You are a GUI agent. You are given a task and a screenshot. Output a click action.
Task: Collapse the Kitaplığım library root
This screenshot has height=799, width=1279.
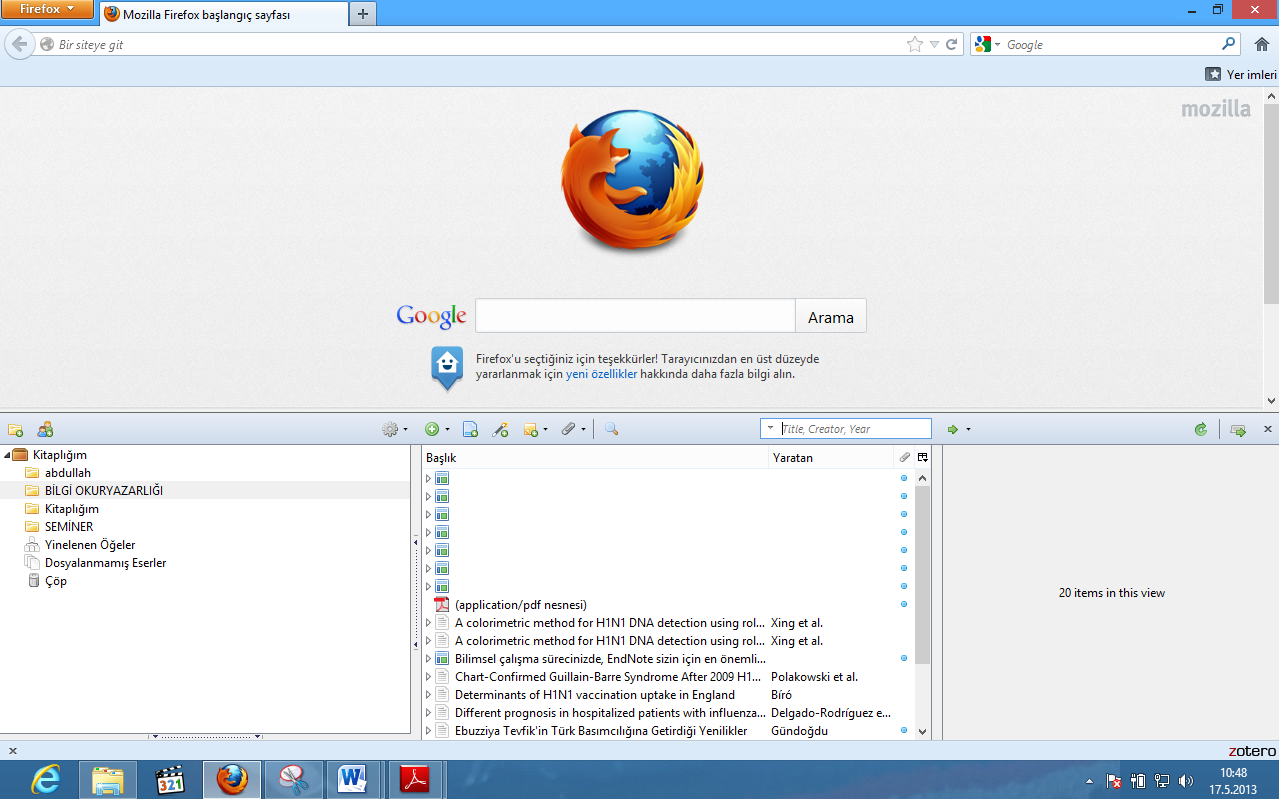8,455
